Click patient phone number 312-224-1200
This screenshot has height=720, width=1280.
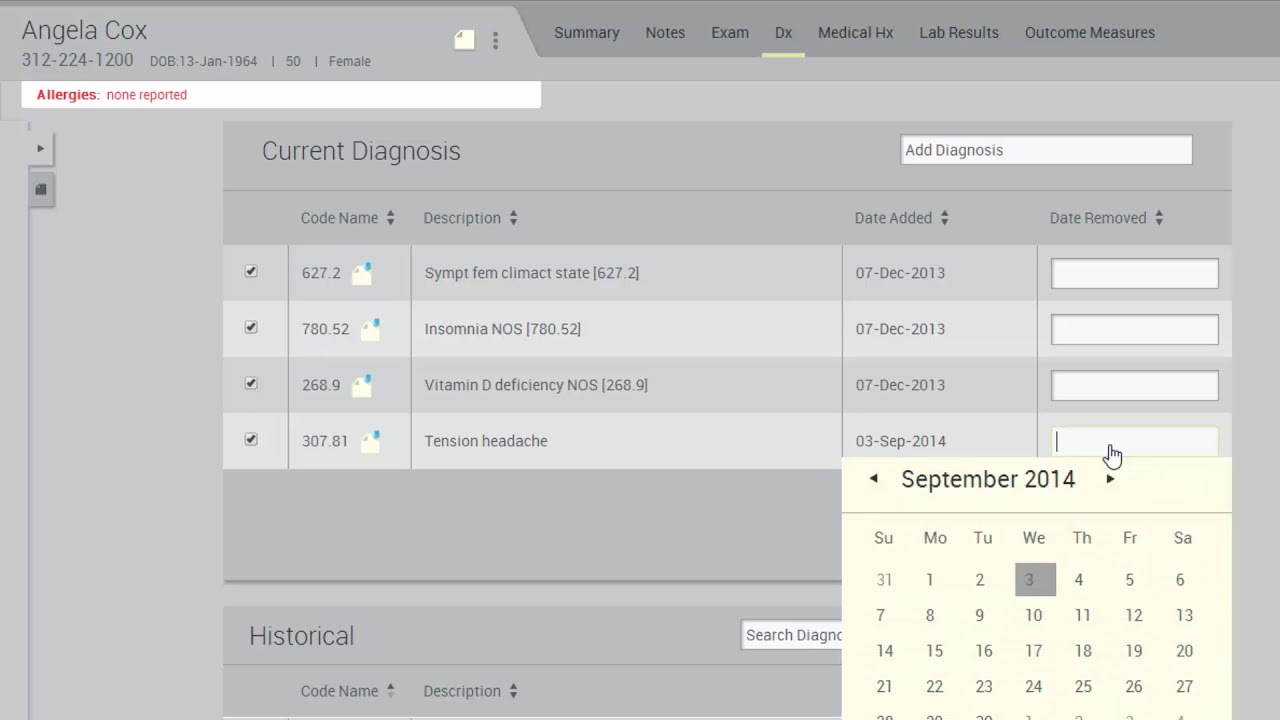(78, 60)
